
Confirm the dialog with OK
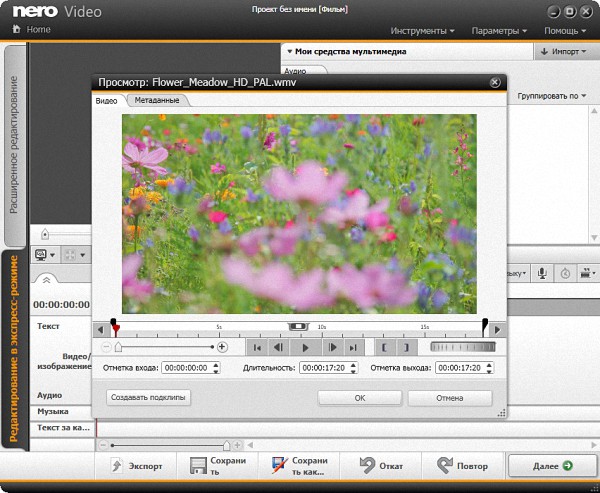[x=359, y=397]
